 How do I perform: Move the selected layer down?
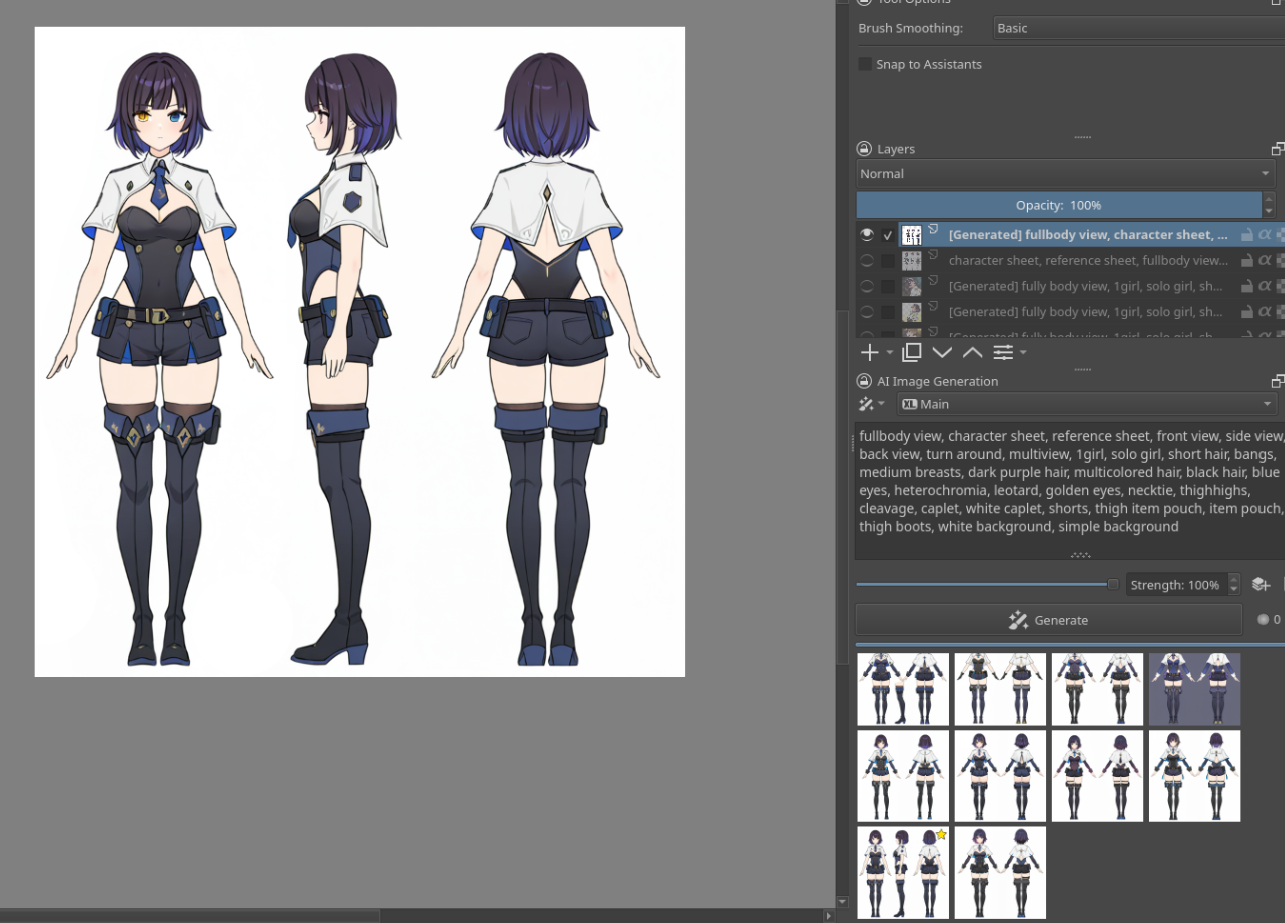pos(942,352)
